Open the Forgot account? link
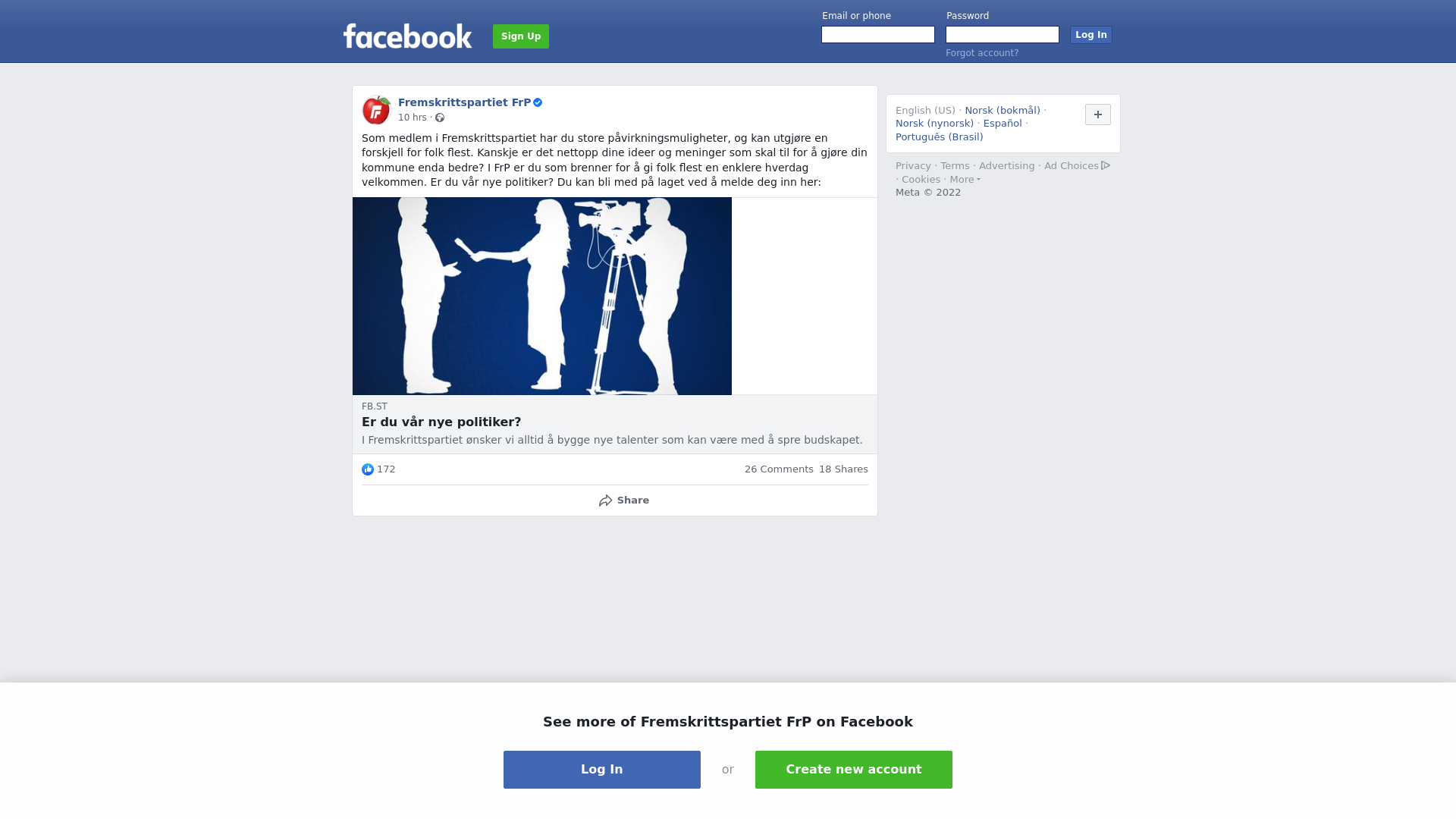 click(982, 53)
